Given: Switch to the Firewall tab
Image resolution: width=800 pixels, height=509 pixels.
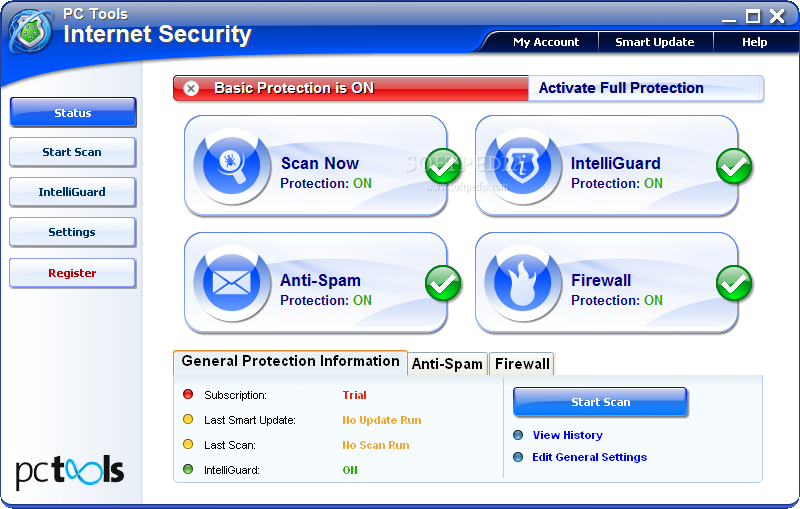Looking at the screenshot, I should 522,364.
